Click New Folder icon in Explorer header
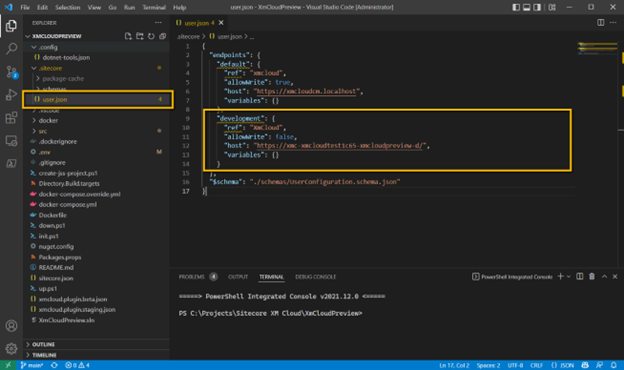Viewport: 624px width, 370px height. (140, 36)
